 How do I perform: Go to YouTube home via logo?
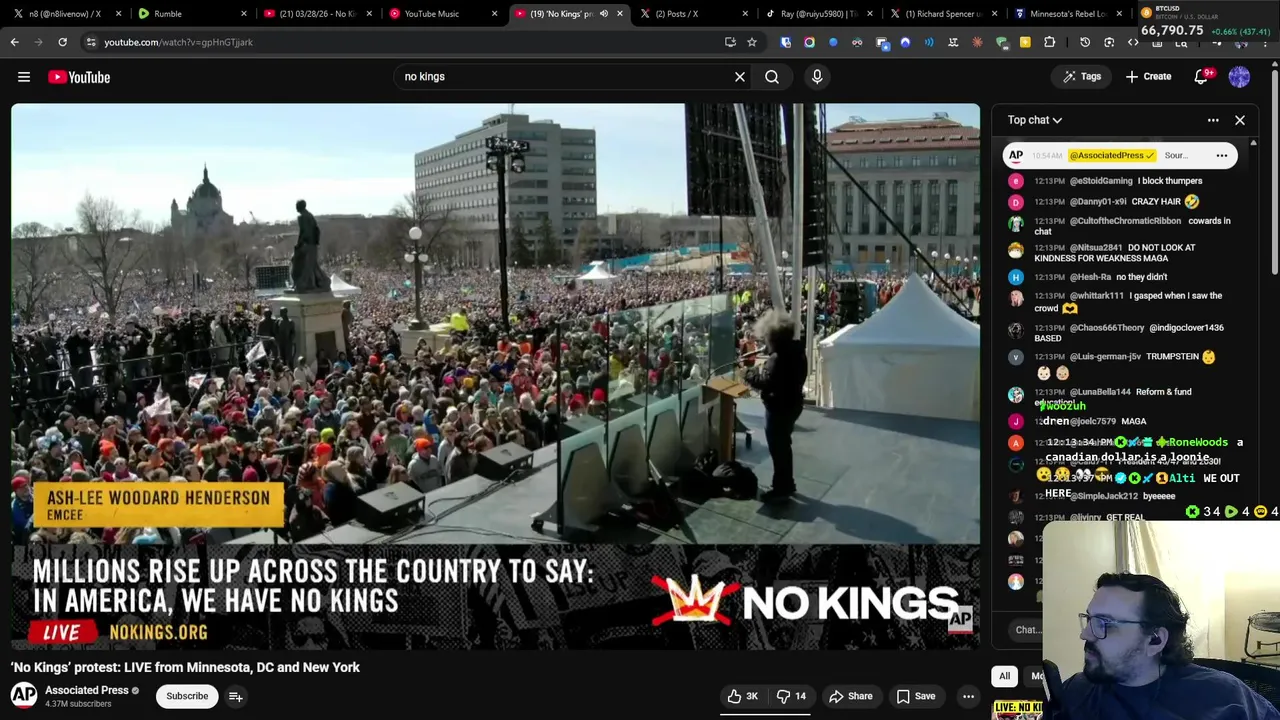coord(79,77)
